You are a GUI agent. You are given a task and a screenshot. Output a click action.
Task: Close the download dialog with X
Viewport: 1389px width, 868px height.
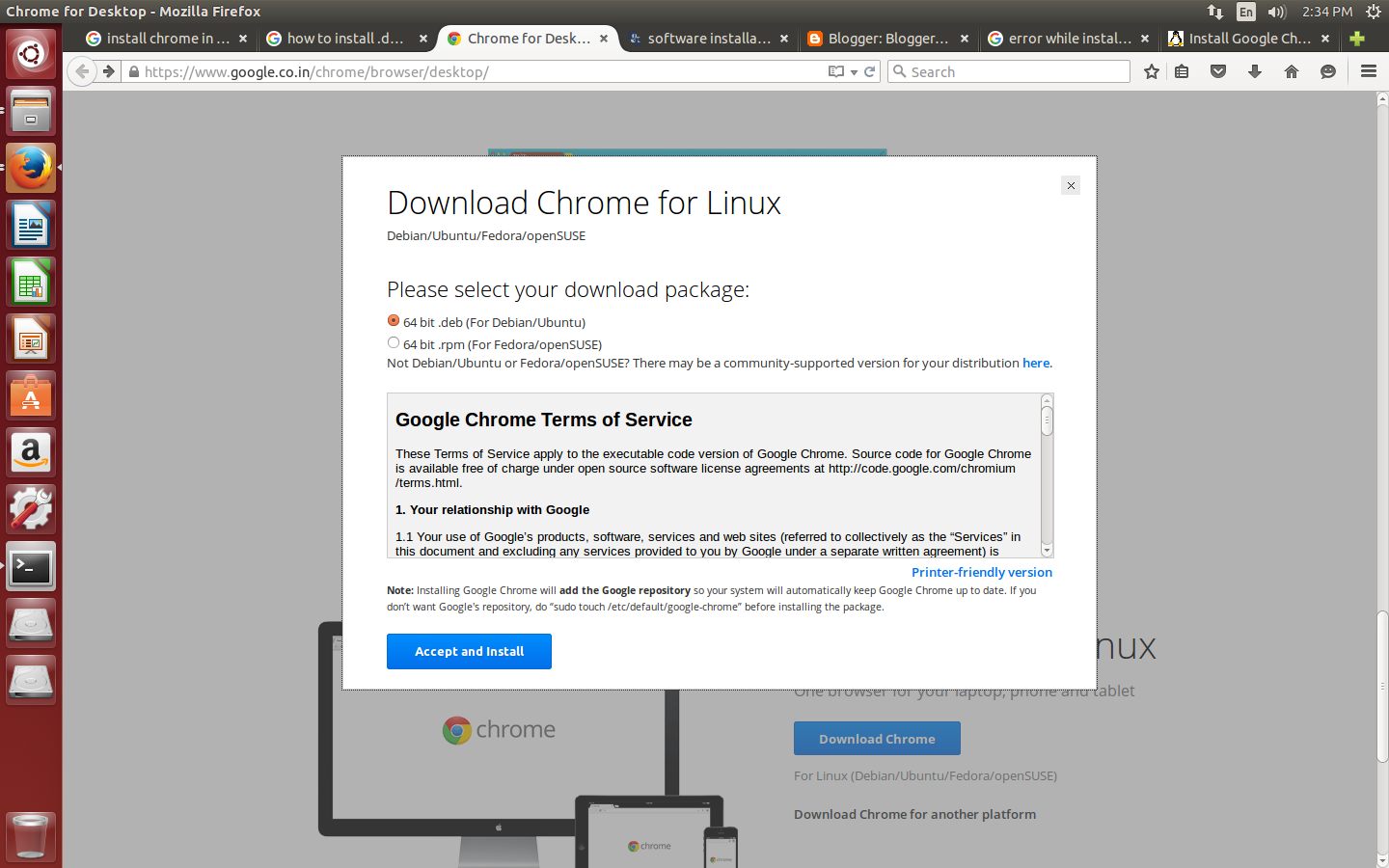[x=1071, y=185]
